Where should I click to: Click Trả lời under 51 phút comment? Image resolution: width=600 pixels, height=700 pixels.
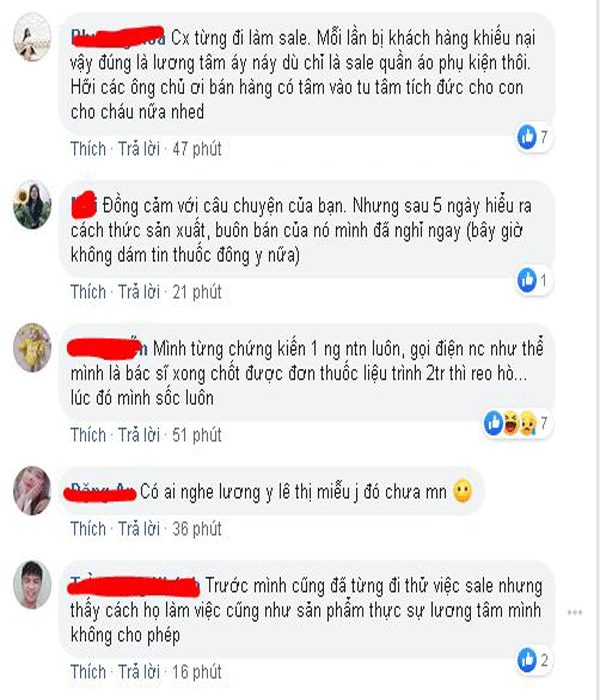(x=139, y=435)
